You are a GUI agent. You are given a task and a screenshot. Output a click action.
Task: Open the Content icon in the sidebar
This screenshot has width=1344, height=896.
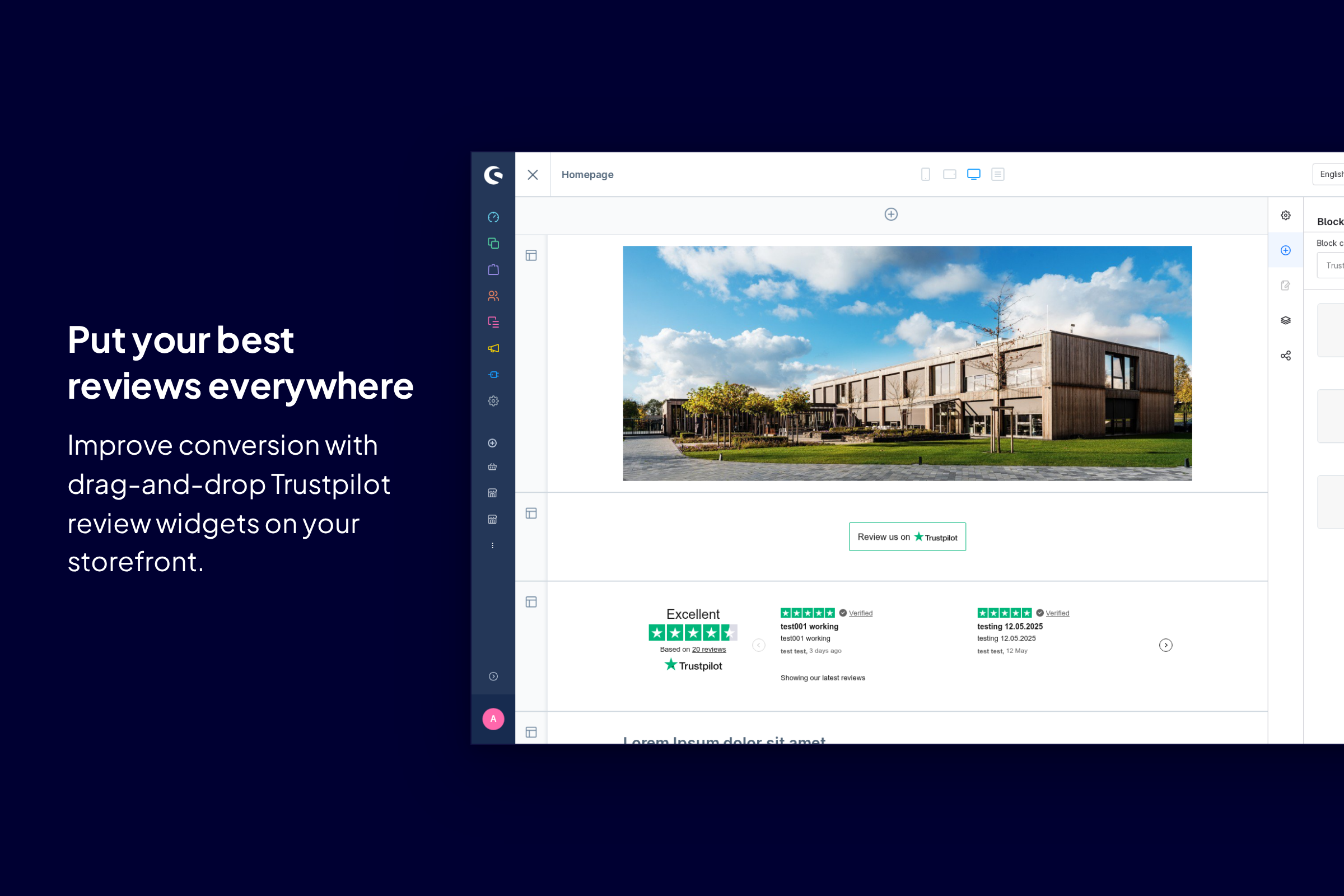click(493, 321)
